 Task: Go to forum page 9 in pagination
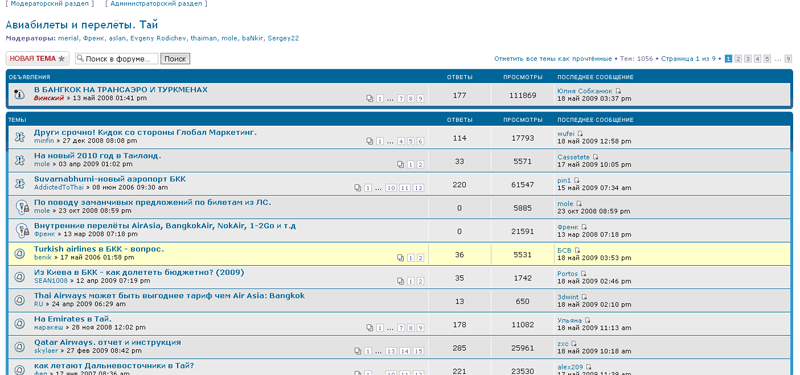(788, 59)
